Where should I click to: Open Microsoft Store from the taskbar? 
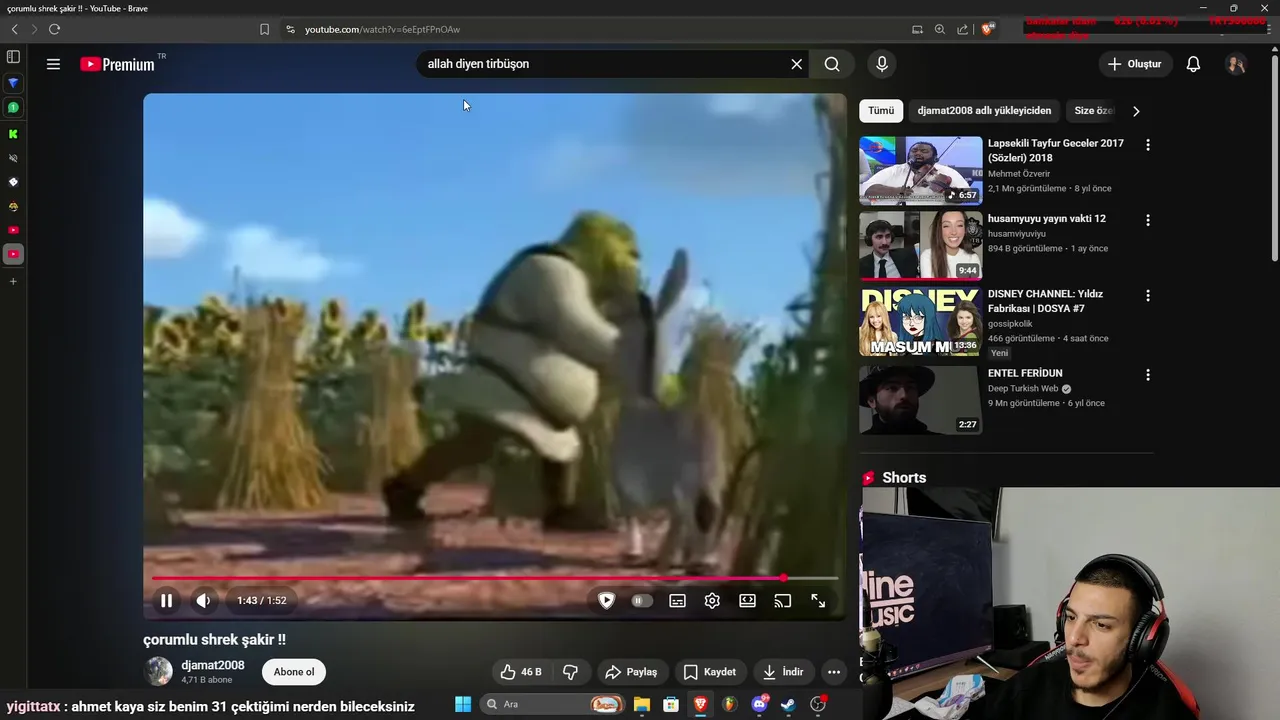pos(671,704)
